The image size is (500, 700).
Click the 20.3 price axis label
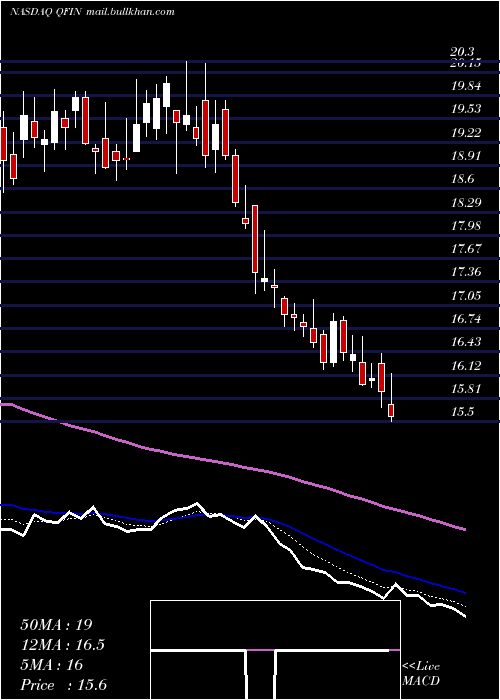pos(462,52)
